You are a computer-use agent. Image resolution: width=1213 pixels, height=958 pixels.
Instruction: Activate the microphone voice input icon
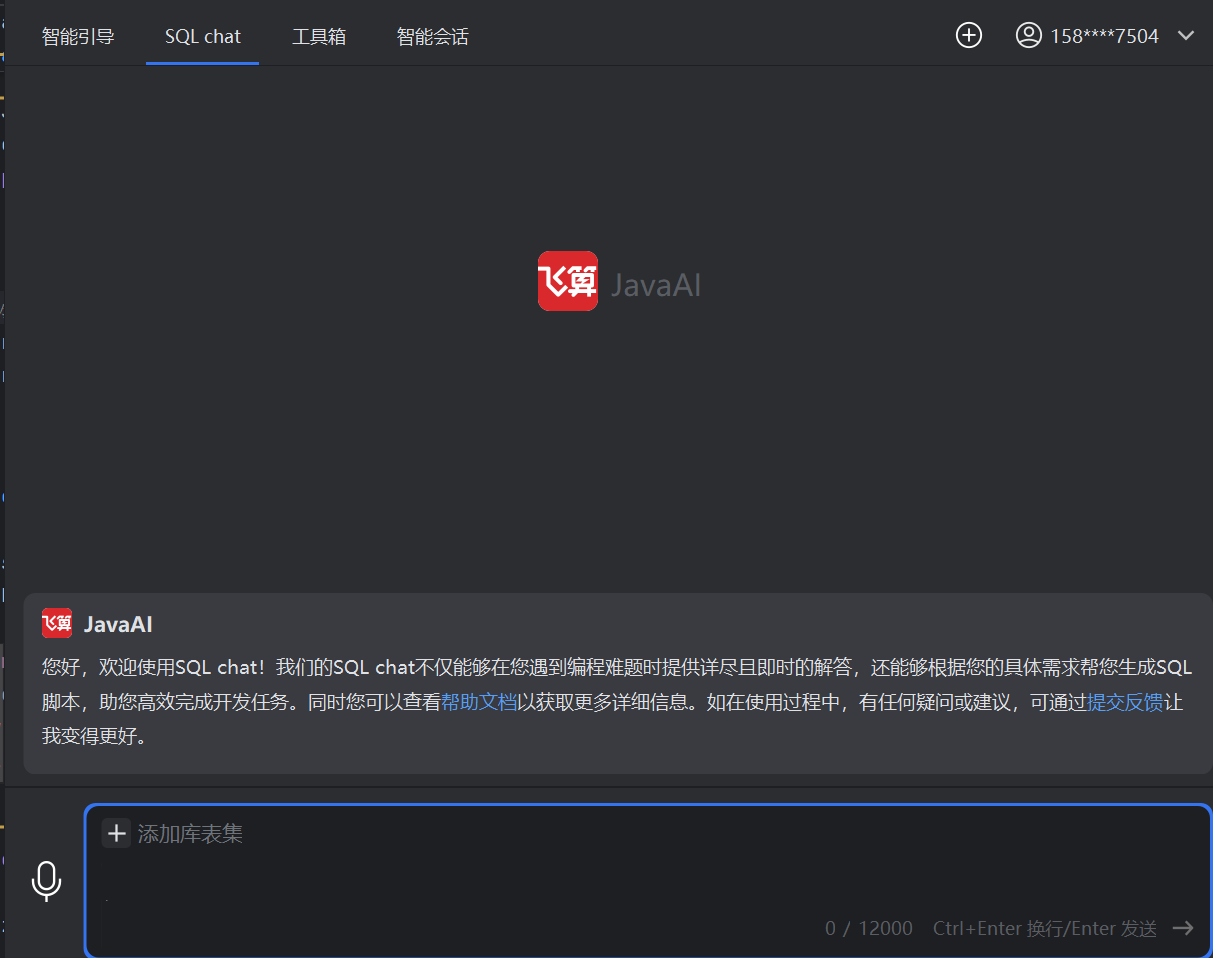46,881
